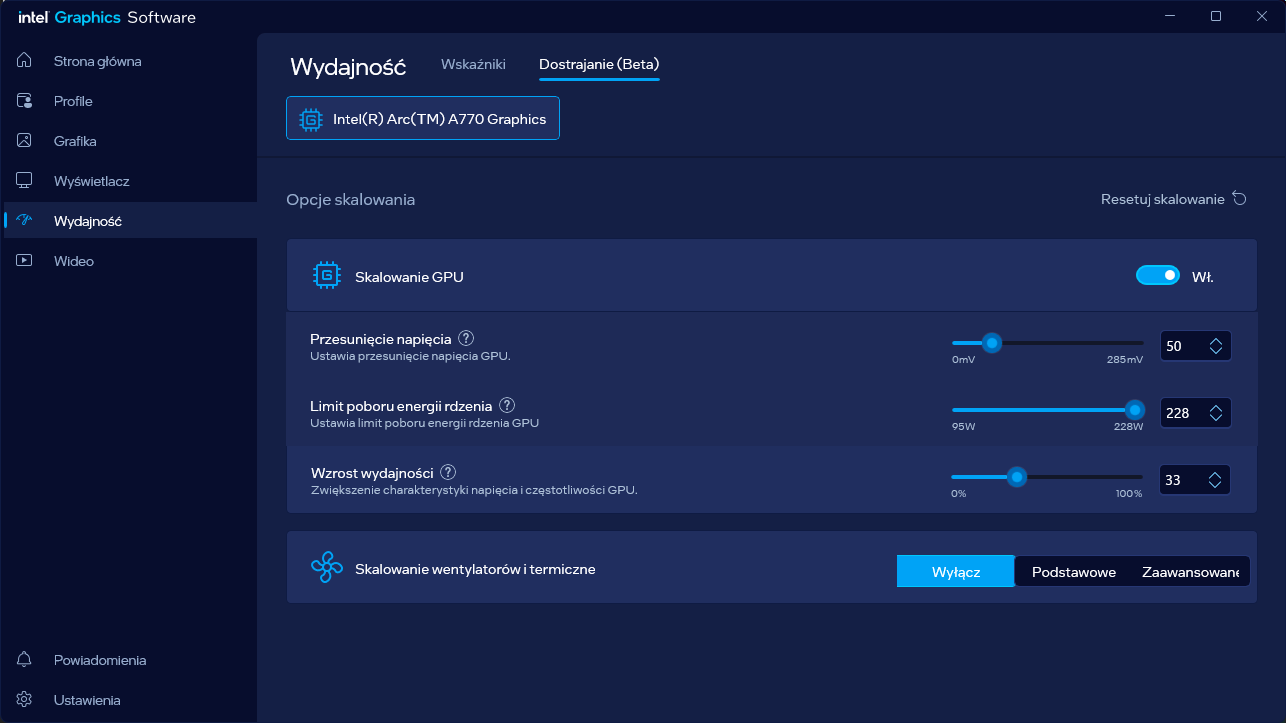1286x723 pixels.
Task: Switch to the Wskaźniki tab
Action: coord(473,65)
